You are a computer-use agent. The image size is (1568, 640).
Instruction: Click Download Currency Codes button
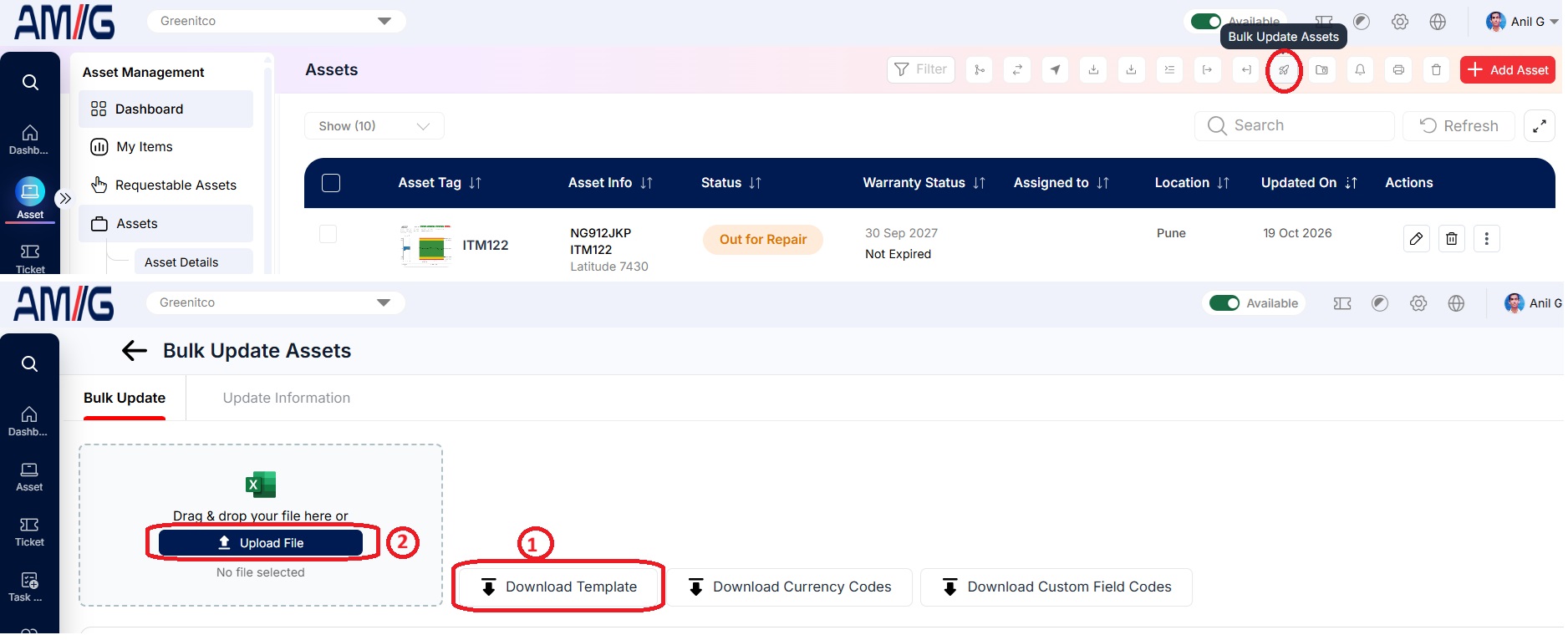(x=789, y=587)
